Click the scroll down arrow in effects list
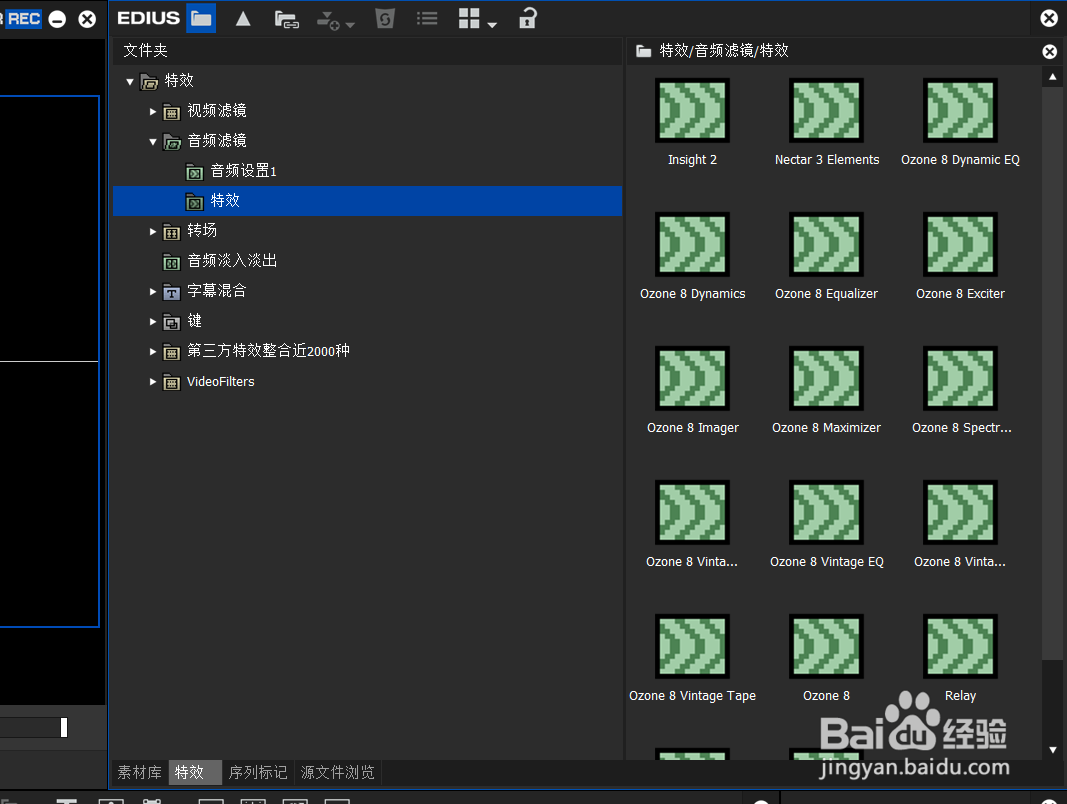Screen dimensions: 1067x804 [x=1053, y=750]
